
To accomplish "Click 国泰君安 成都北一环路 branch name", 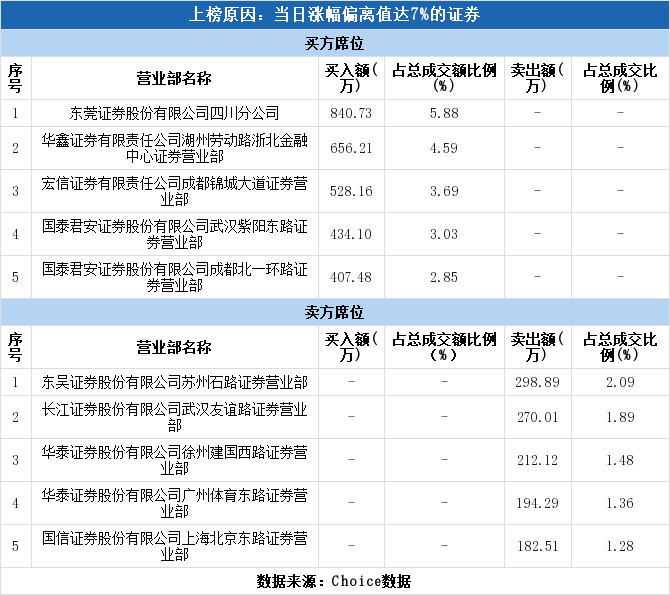I will click(174, 277).
